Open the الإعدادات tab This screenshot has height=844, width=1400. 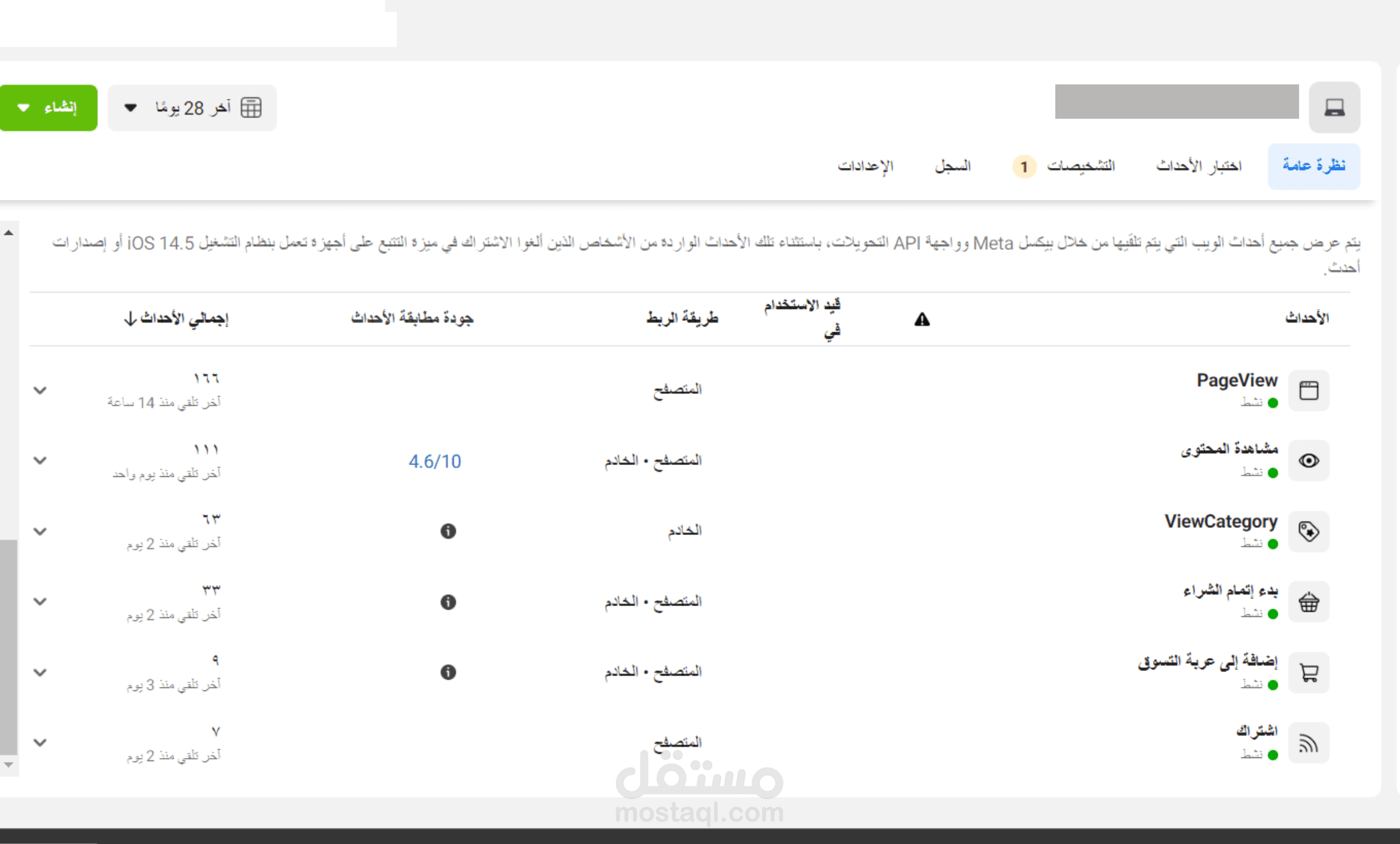pyautogui.click(x=865, y=166)
